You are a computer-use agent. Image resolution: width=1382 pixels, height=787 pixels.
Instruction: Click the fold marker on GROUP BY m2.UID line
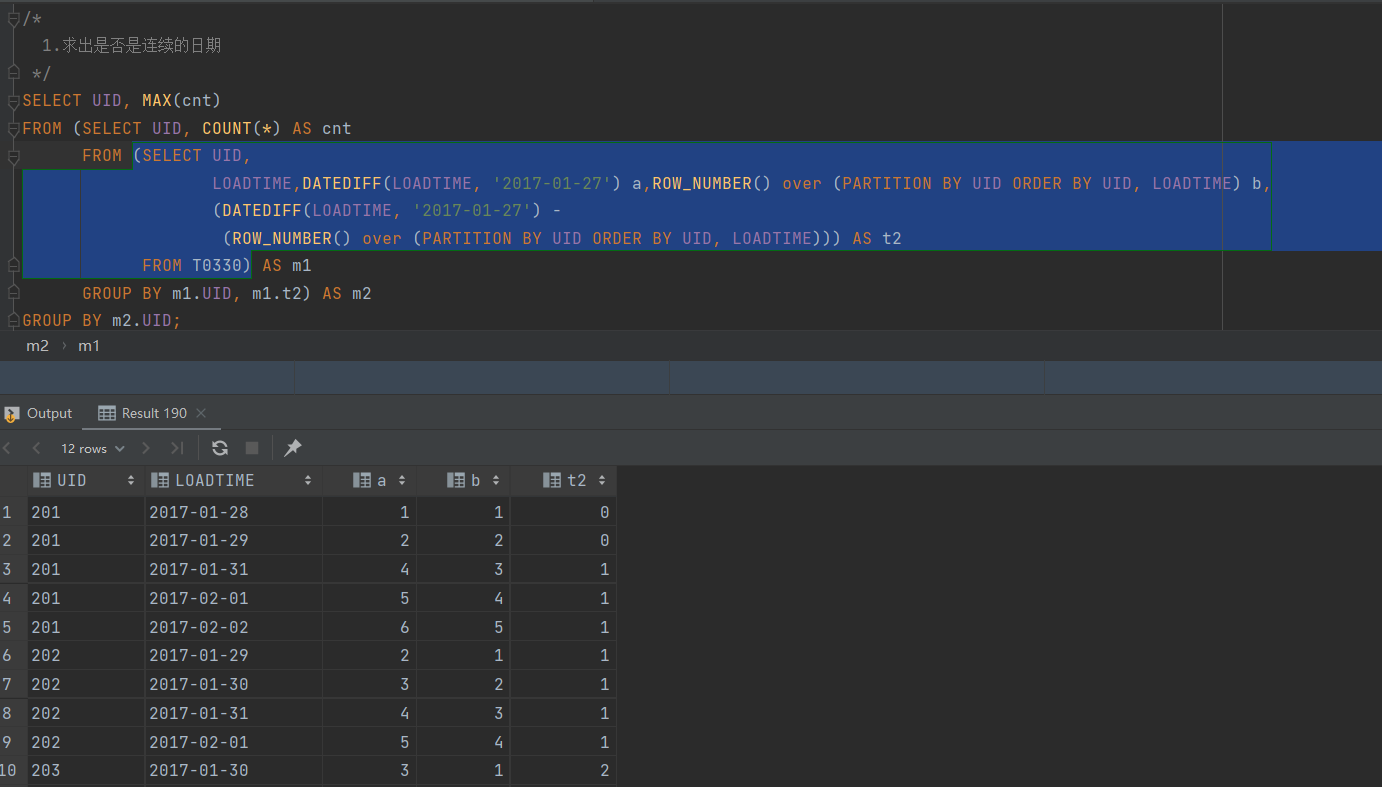(x=13, y=320)
